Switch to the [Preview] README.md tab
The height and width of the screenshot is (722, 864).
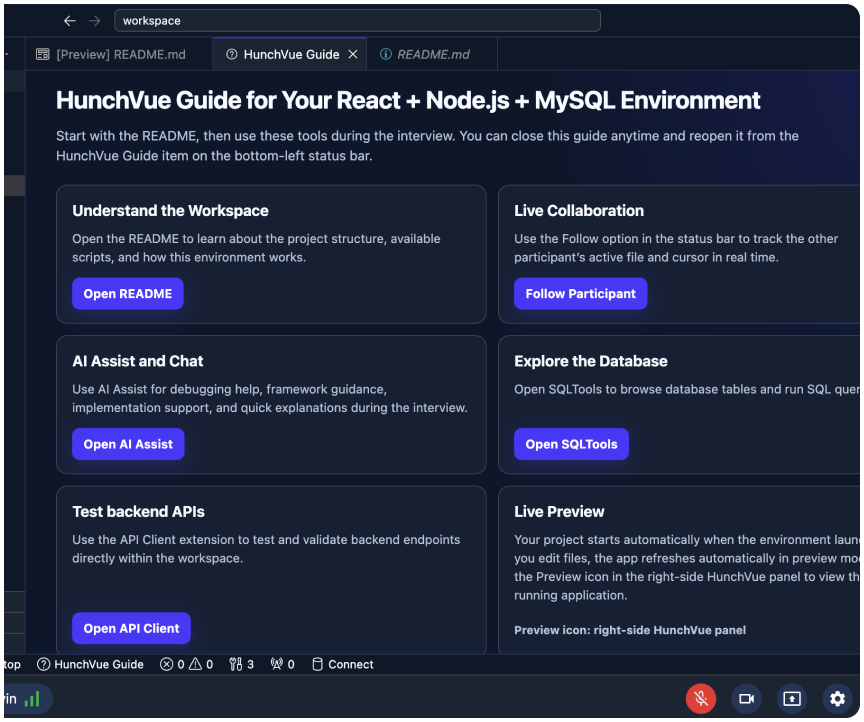tap(118, 55)
